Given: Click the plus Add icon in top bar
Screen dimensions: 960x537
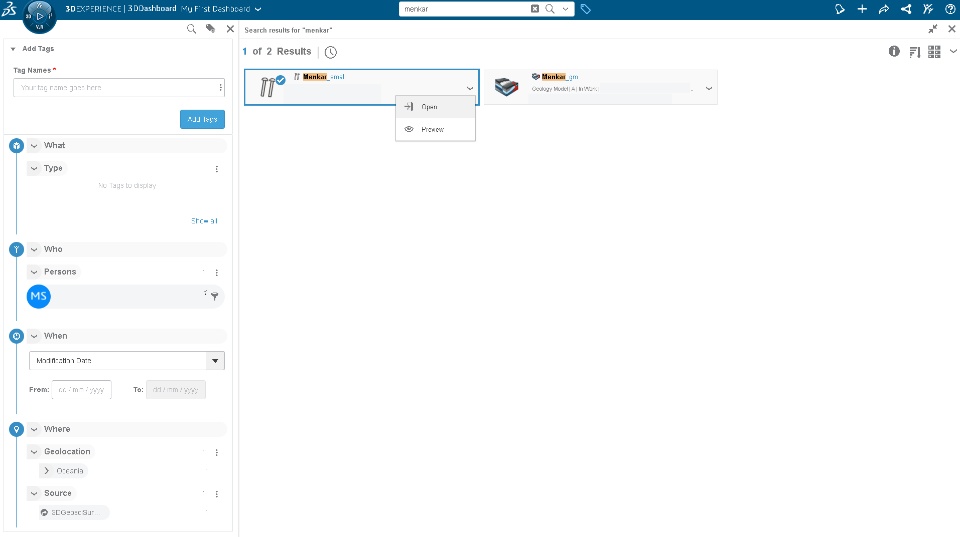Looking at the screenshot, I should click(862, 9).
